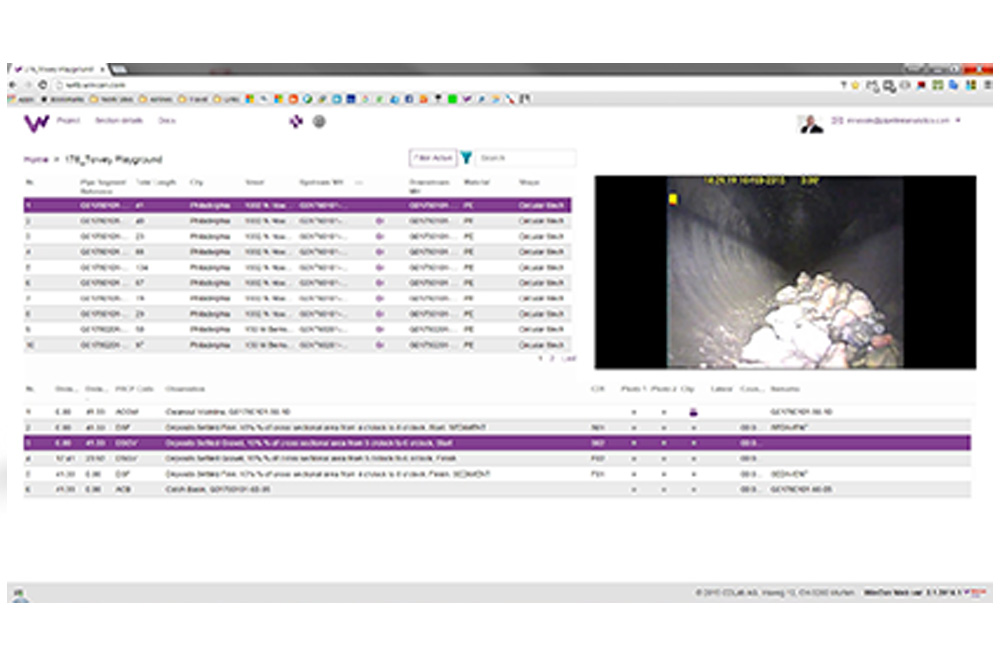Click the purple W logo icon
The width and height of the screenshot is (1000, 666).
[x=36, y=123]
